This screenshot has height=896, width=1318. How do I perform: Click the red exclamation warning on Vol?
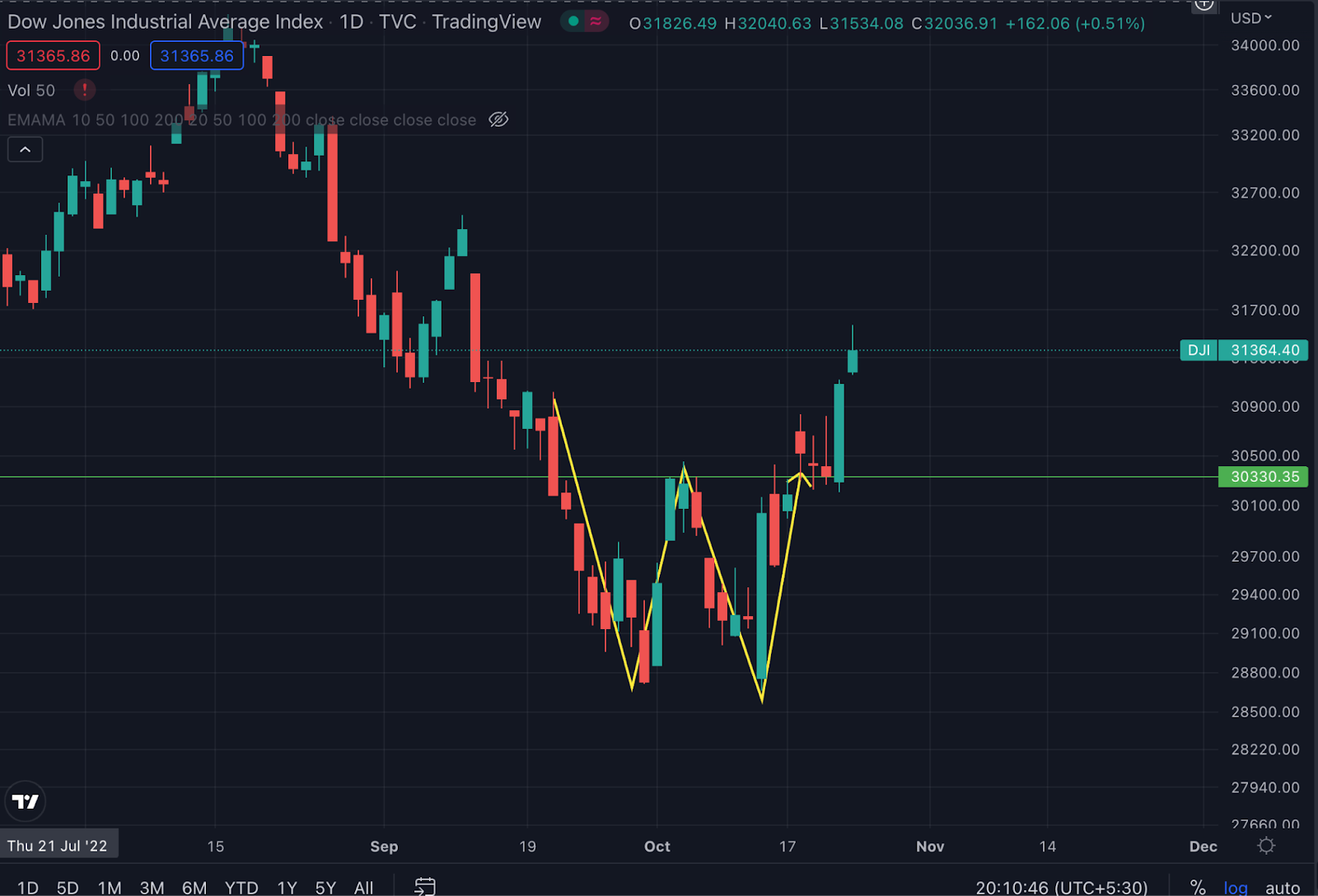pos(84,90)
